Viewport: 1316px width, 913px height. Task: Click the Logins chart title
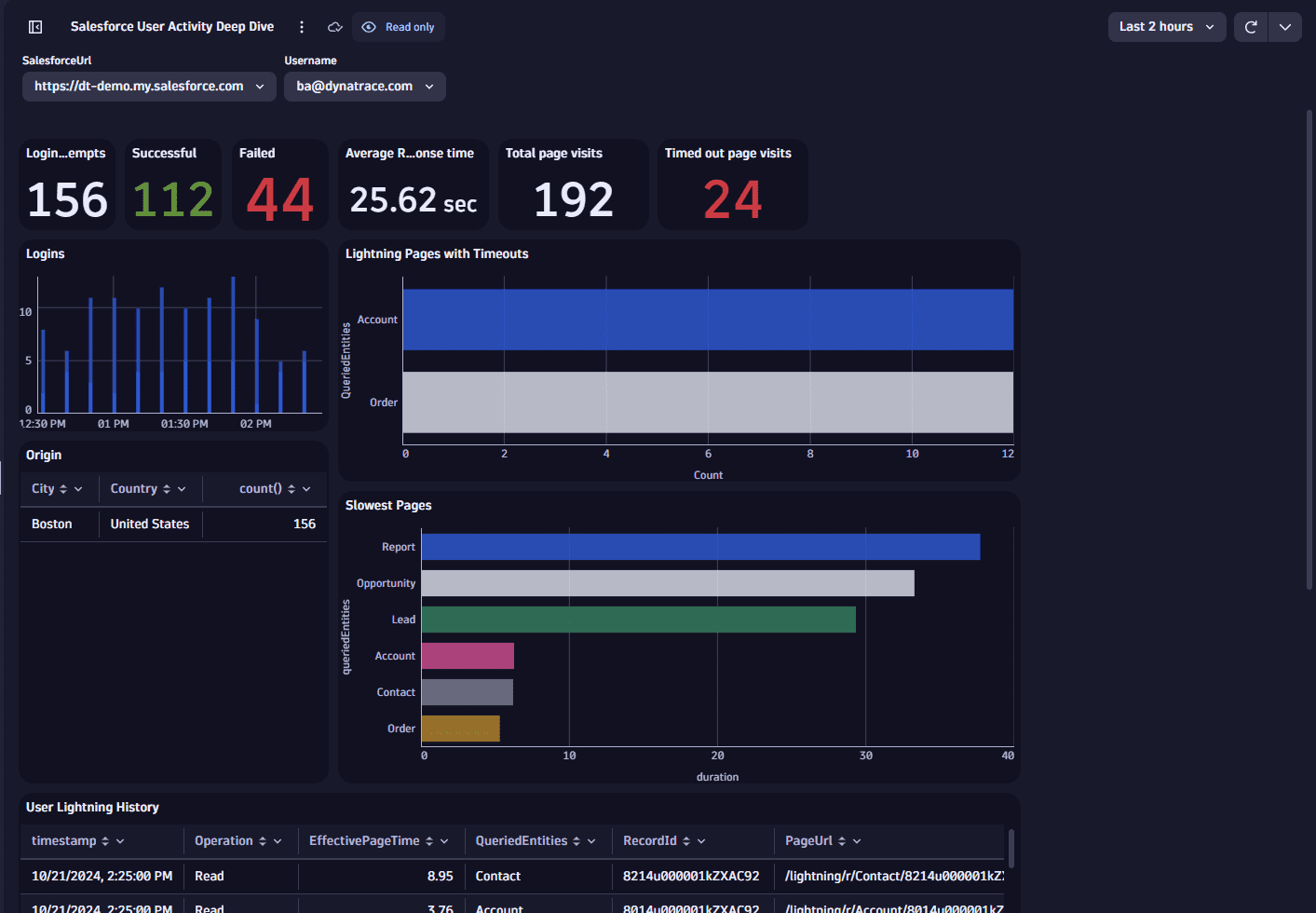click(46, 254)
